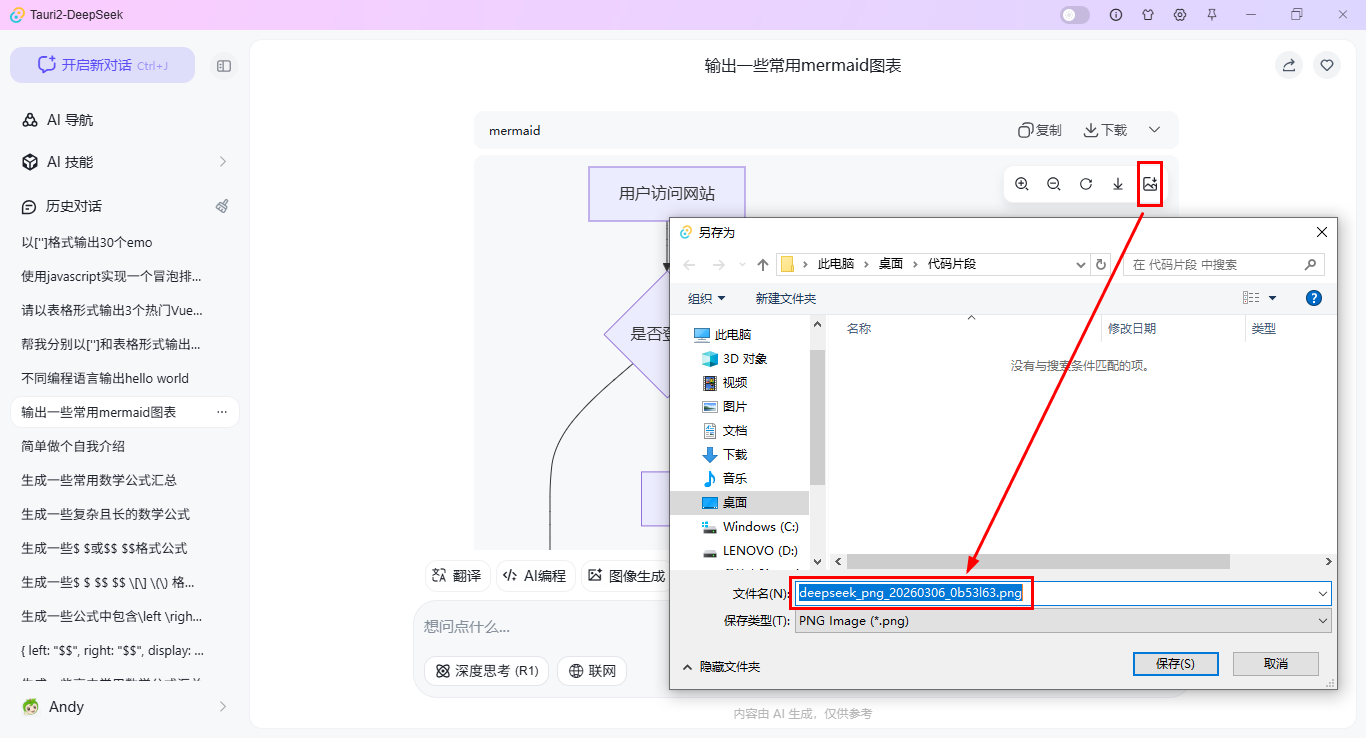Image resolution: width=1366 pixels, height=738 pixels.
Task: Open the 组织 menu in the save dialog
Action: [x=705, y=298]
